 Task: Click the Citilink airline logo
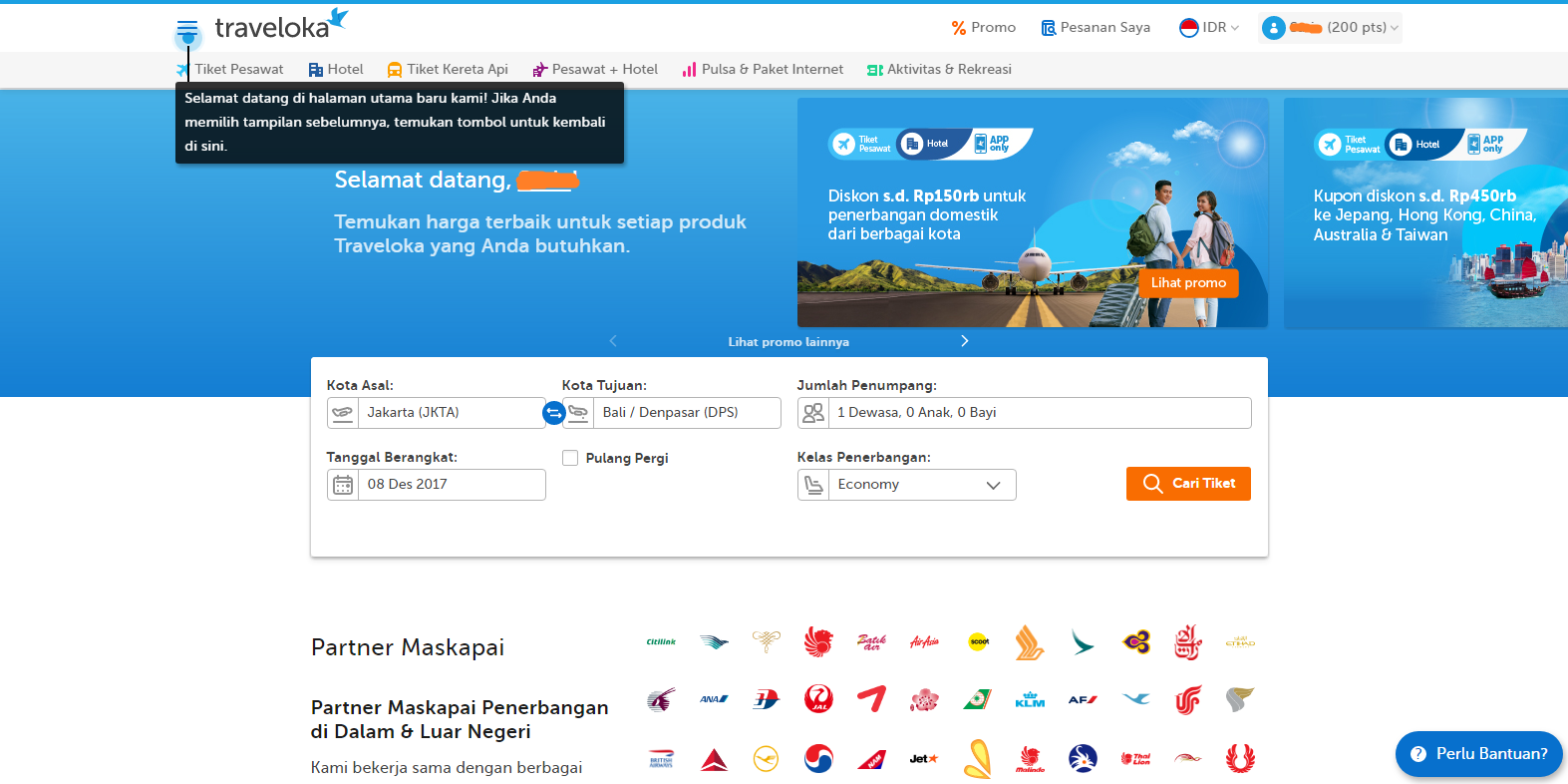661,642
